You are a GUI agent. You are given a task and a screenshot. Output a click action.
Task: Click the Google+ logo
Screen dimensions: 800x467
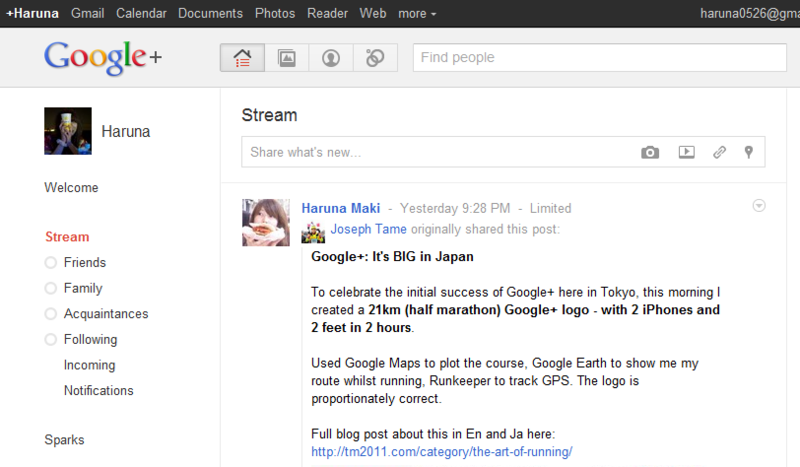coord(103,58)
